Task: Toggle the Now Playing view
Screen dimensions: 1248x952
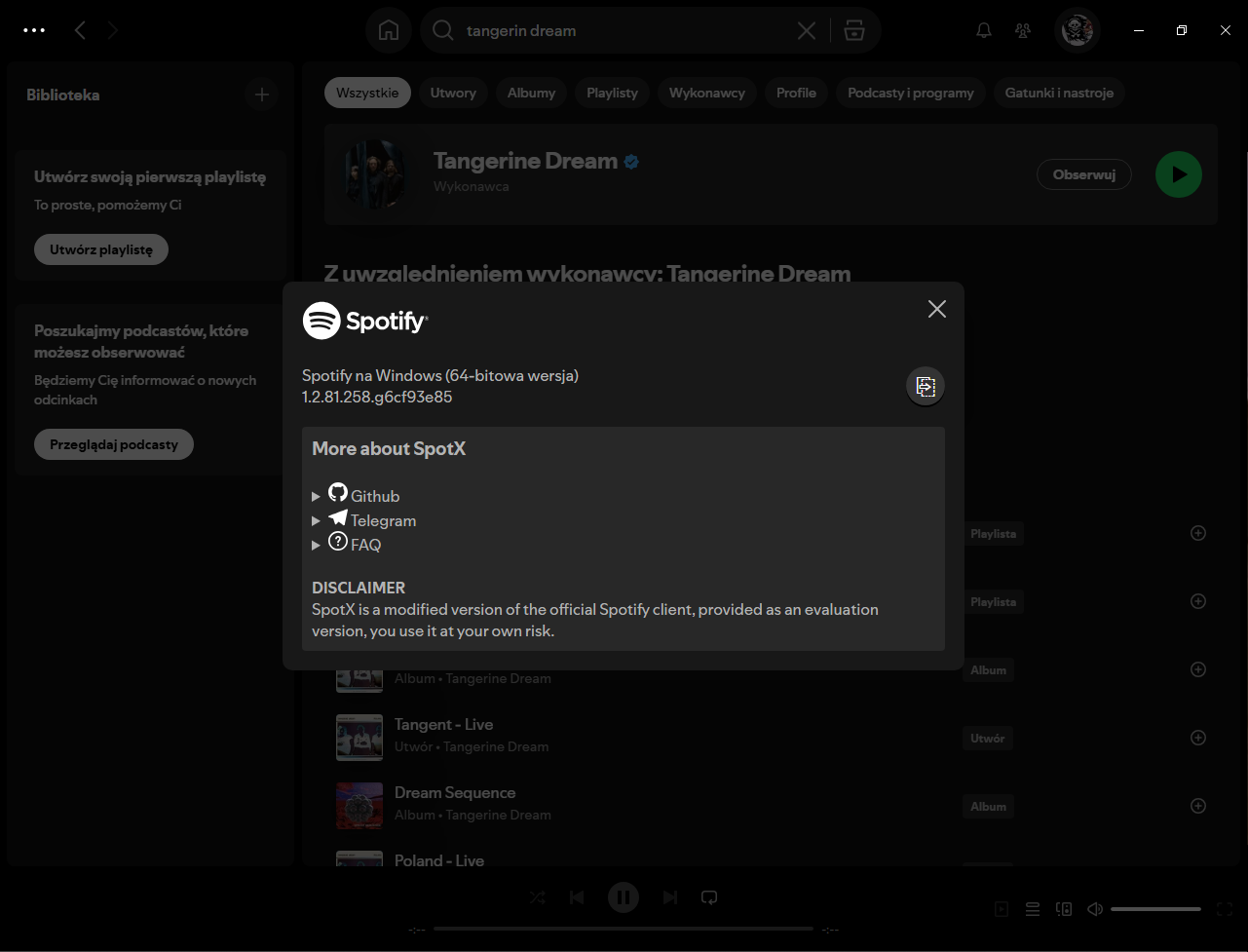Action: [x=1002, y=909]
